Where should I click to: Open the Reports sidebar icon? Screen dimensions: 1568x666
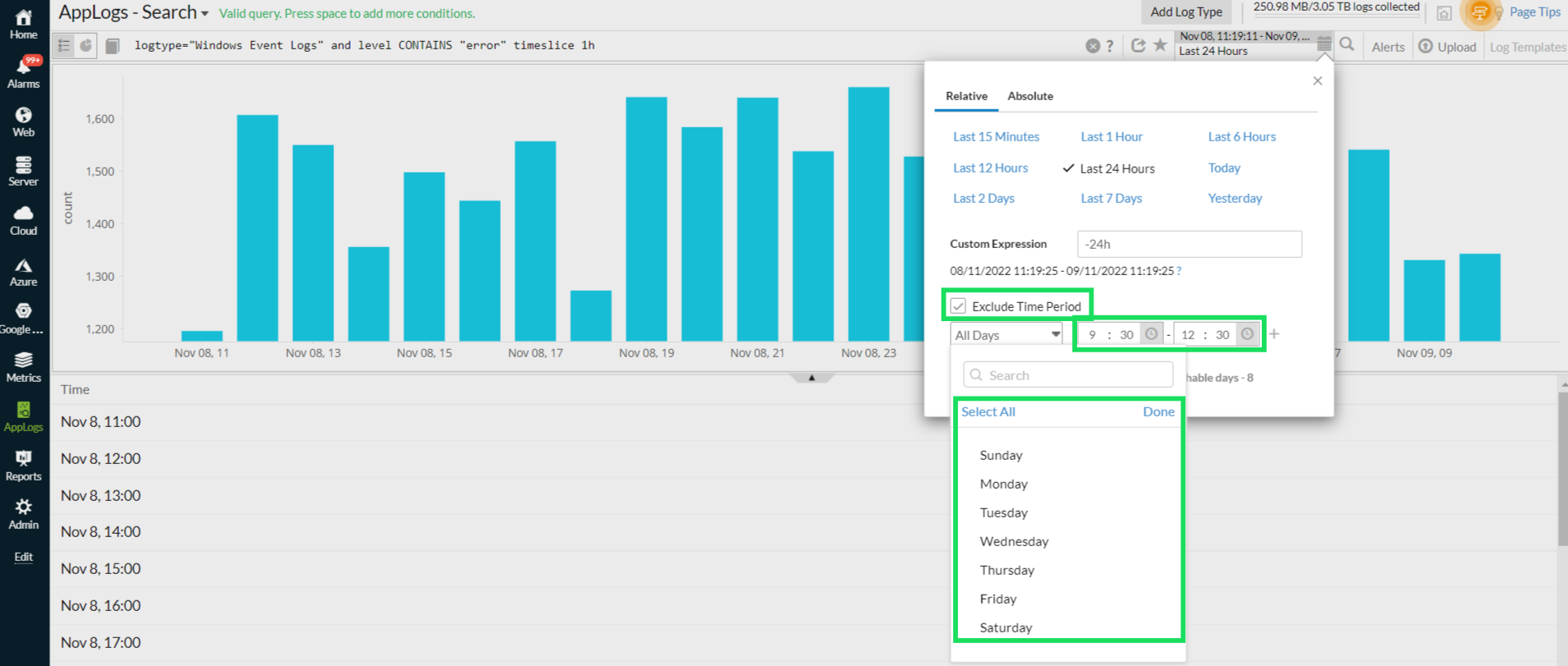tap(23, 465)
